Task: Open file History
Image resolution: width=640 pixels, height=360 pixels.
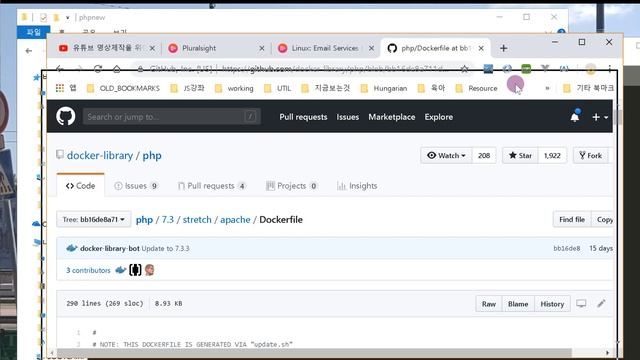Action: coord(552,304)
